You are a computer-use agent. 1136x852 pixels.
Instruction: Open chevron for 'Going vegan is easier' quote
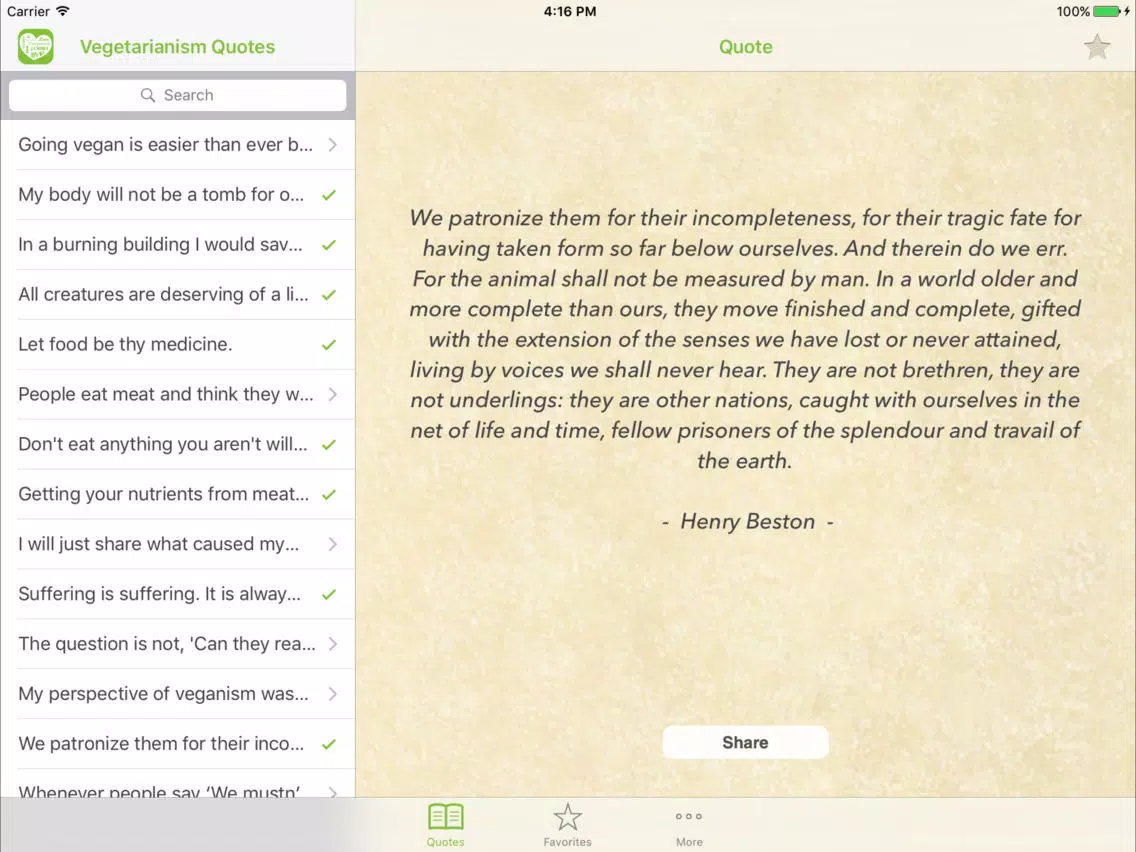click(333, 145)
